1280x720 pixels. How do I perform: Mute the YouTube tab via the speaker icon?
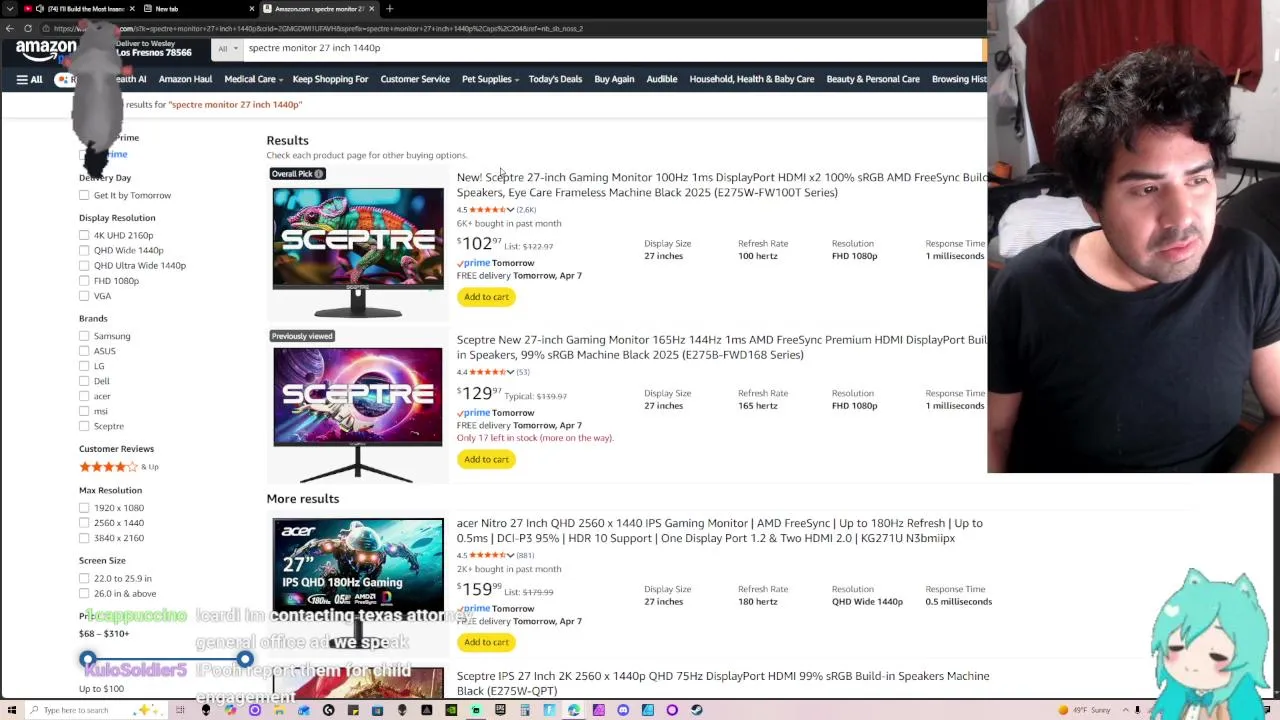click(x=40, y=9)
